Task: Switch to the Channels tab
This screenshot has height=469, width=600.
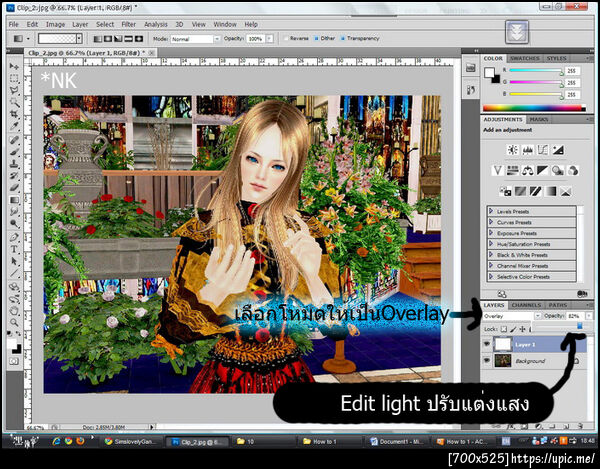Action: [x=526, y=305]
